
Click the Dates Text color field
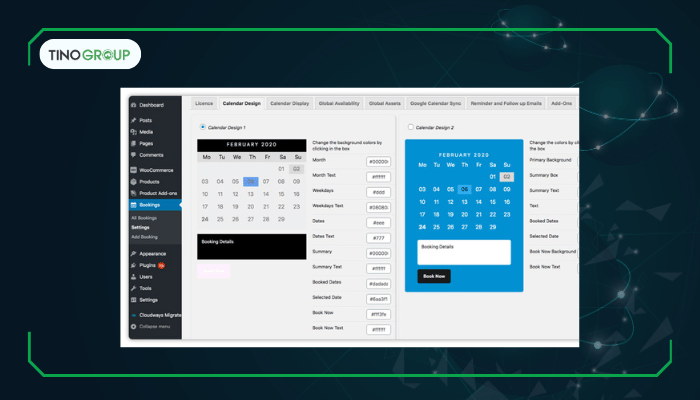[x=379, y=238]
